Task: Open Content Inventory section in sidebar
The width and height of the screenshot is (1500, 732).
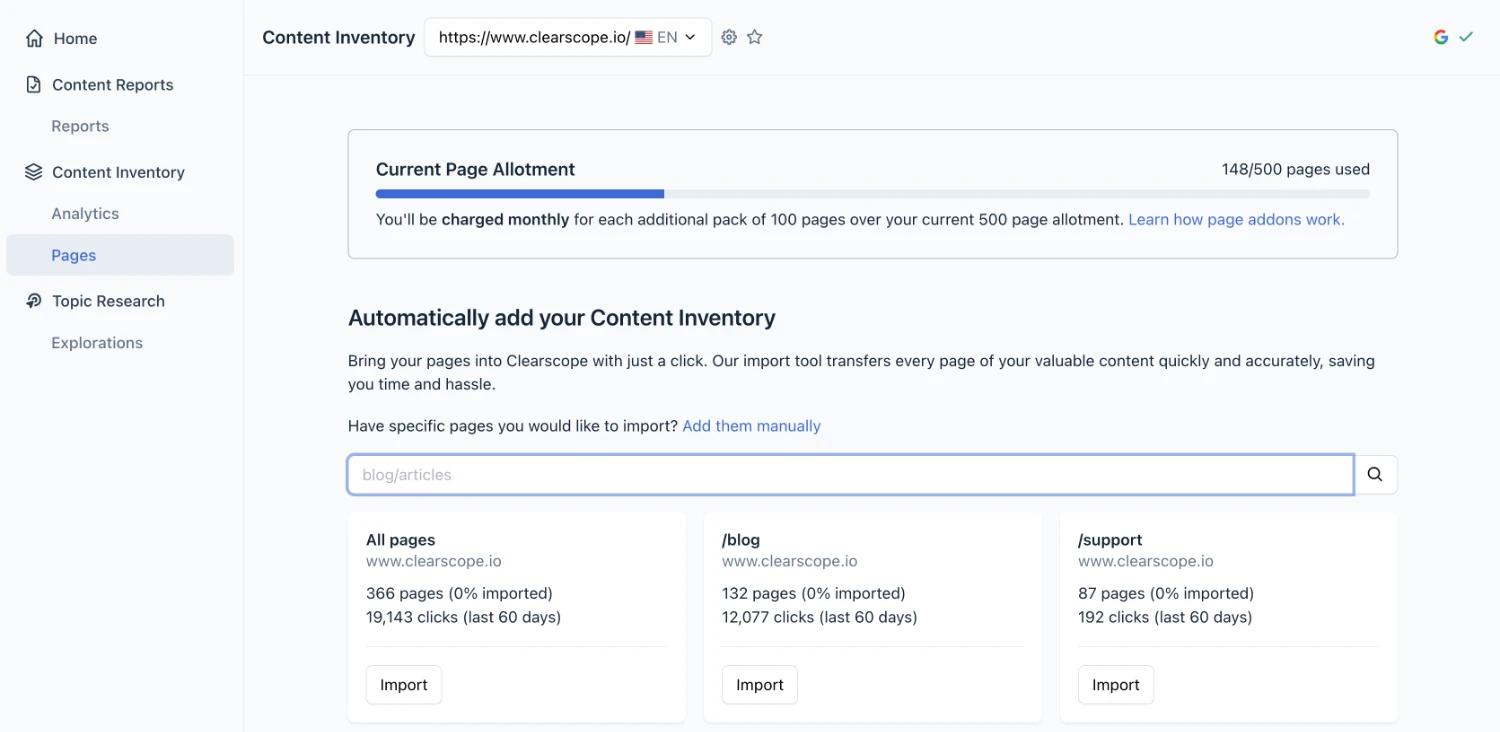Action: [118, 172]
